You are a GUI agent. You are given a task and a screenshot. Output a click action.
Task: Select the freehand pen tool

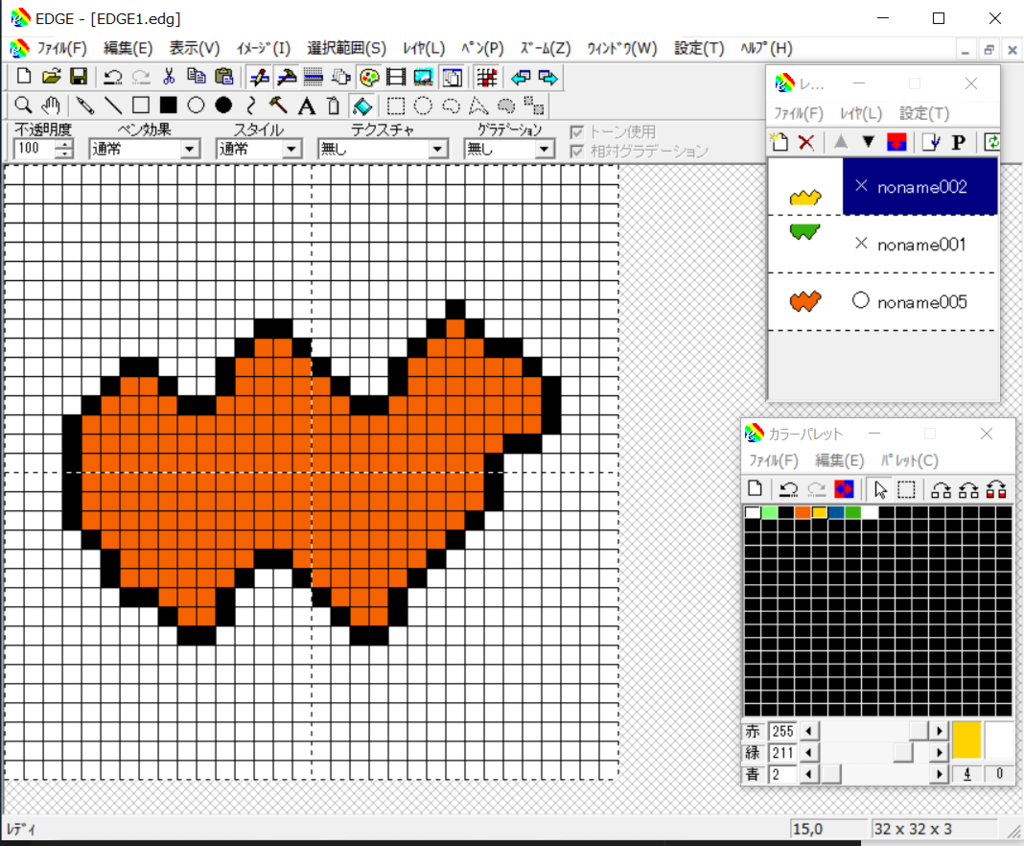coord(85,105)
